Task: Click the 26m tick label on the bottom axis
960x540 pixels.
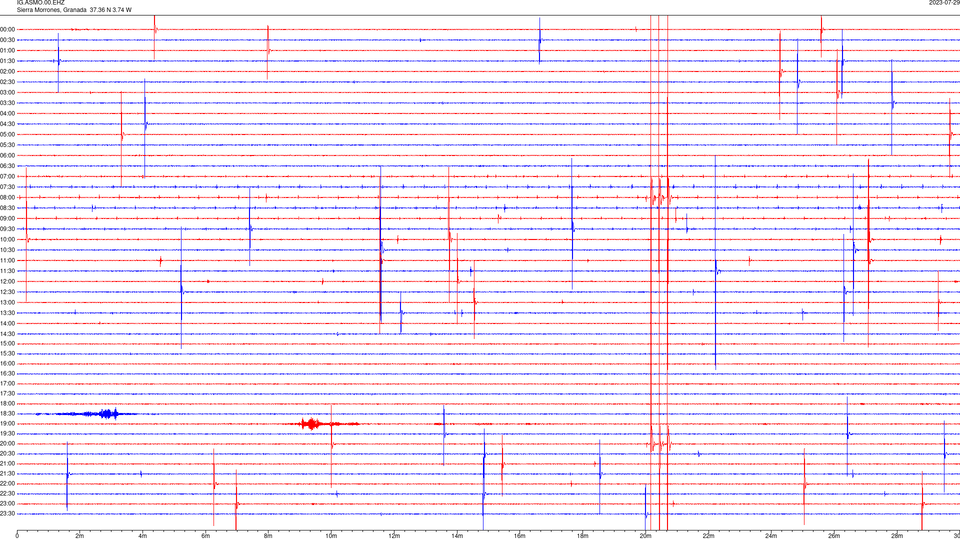Action: 834,536
